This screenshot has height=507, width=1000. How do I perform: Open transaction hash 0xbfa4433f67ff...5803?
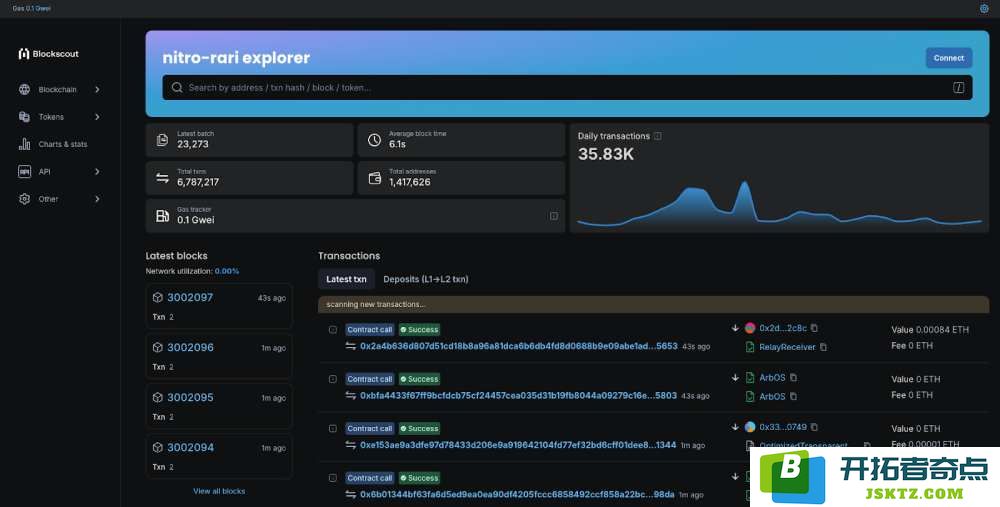518,395
